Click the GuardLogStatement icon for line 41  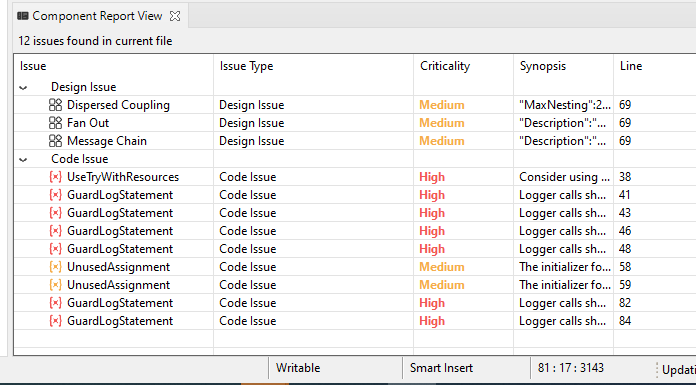point(55,195)
